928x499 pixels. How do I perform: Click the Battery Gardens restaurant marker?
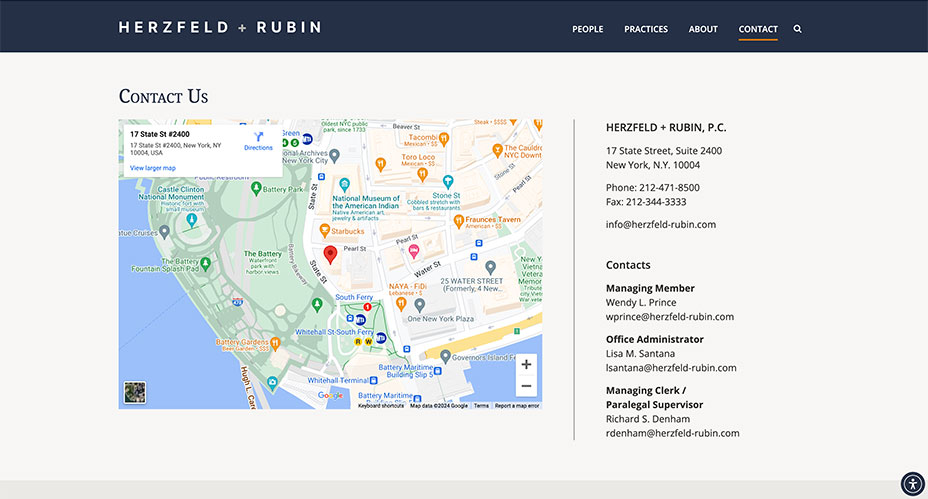(275, 343)
